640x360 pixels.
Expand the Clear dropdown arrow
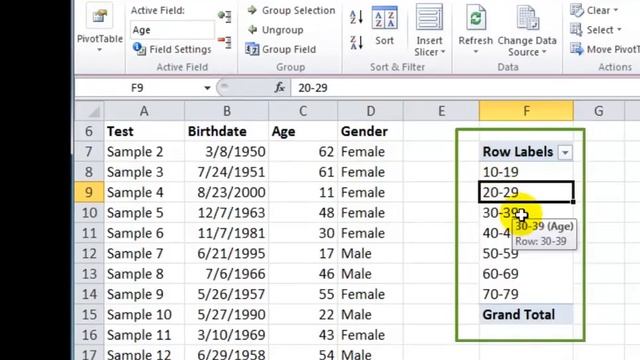616,10
